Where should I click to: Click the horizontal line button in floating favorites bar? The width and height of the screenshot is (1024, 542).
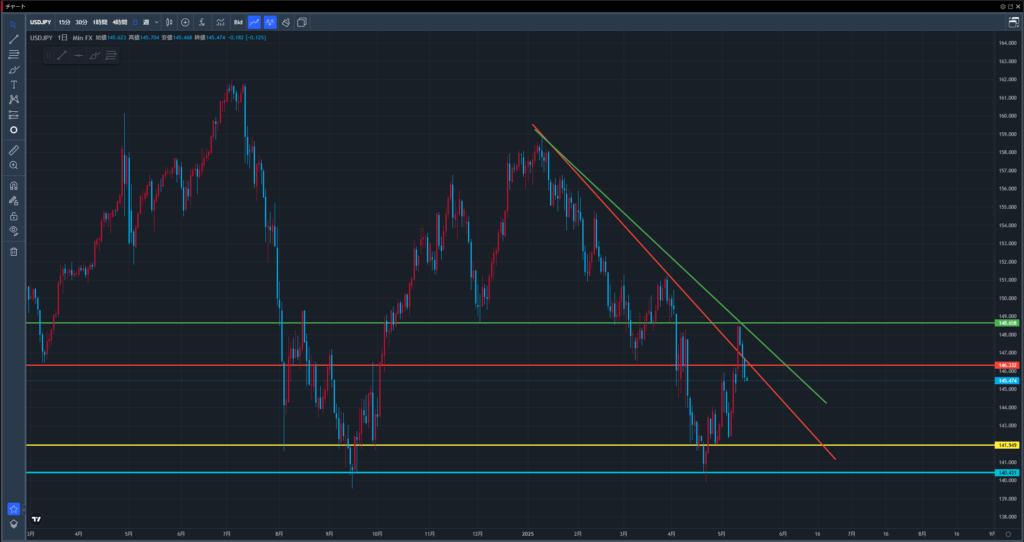click(x=78, y=56)
